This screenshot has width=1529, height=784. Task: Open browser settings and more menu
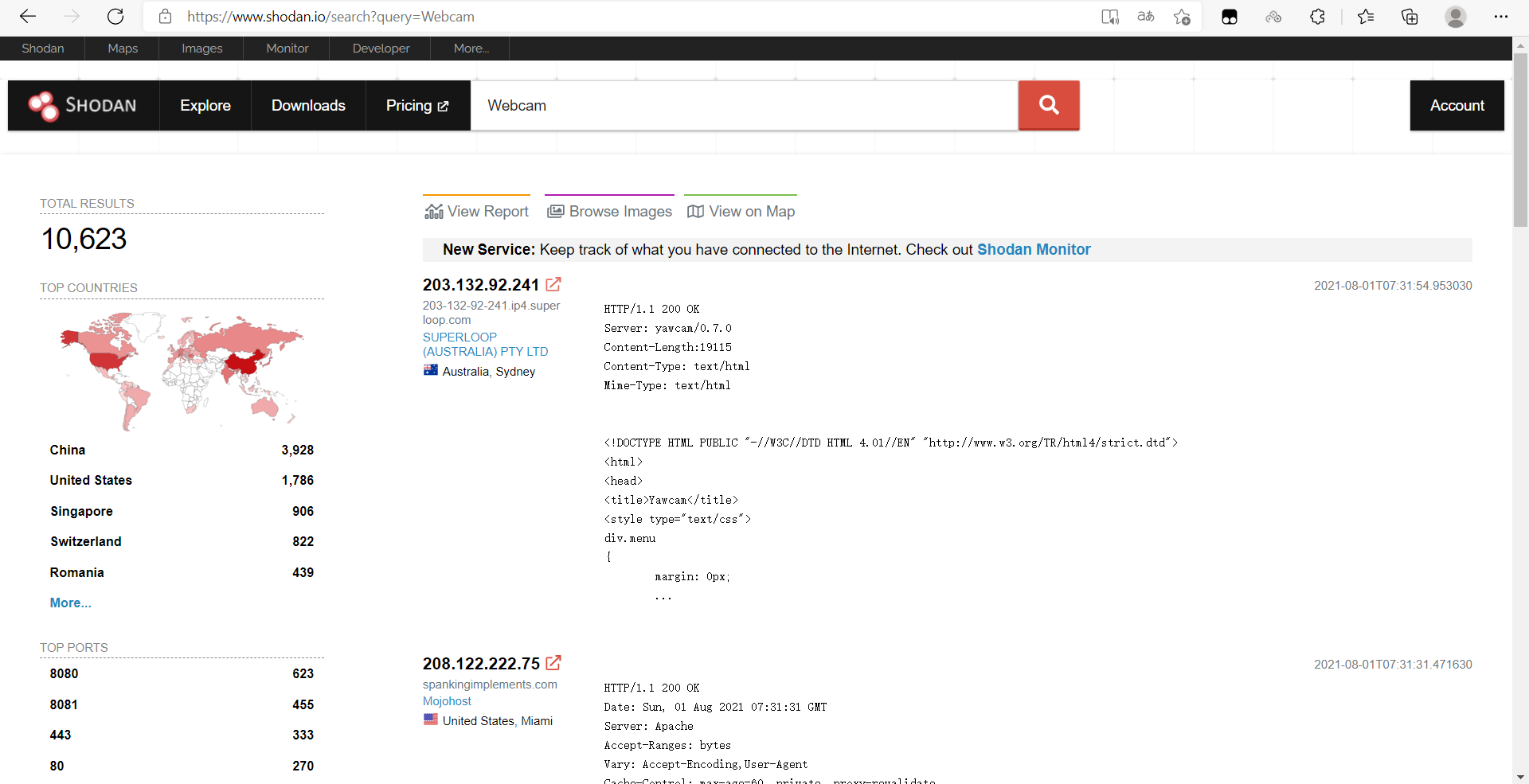1501,17
